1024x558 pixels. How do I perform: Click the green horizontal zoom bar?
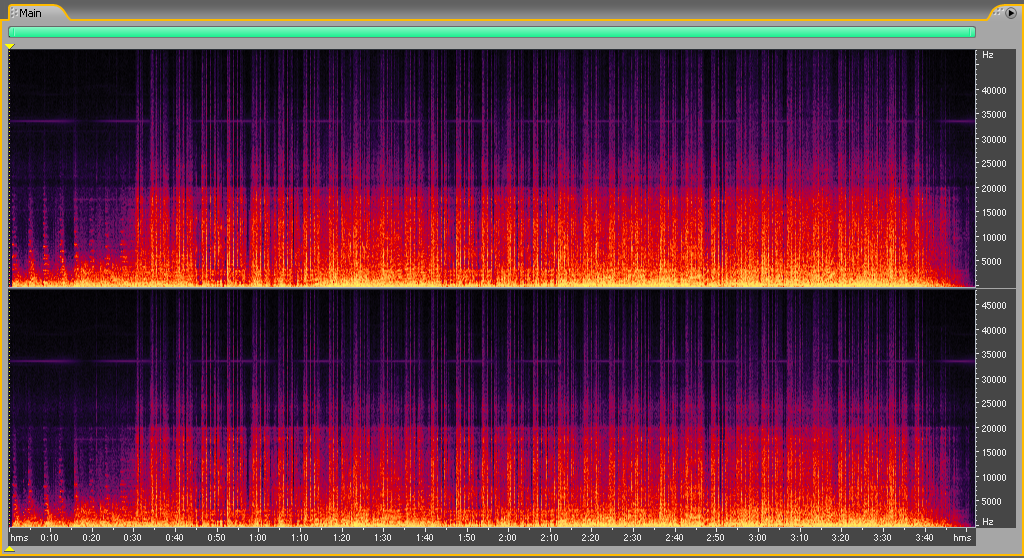point(491,32)
